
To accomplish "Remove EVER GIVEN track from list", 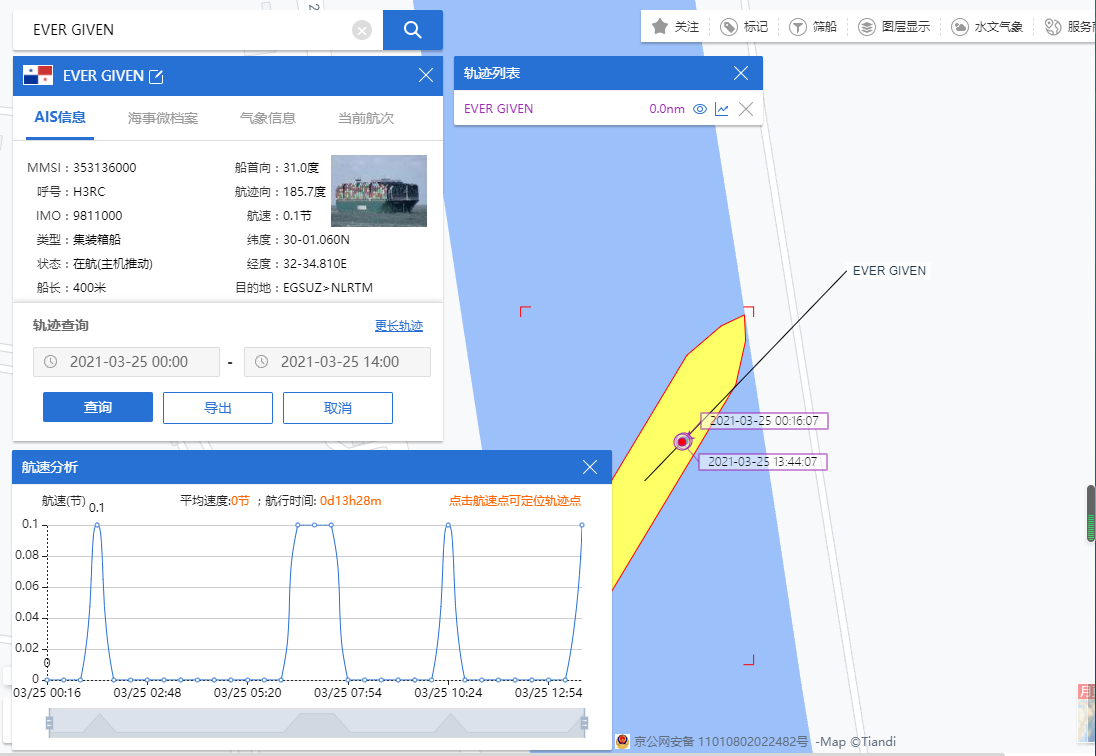I will tap(746, 109).
